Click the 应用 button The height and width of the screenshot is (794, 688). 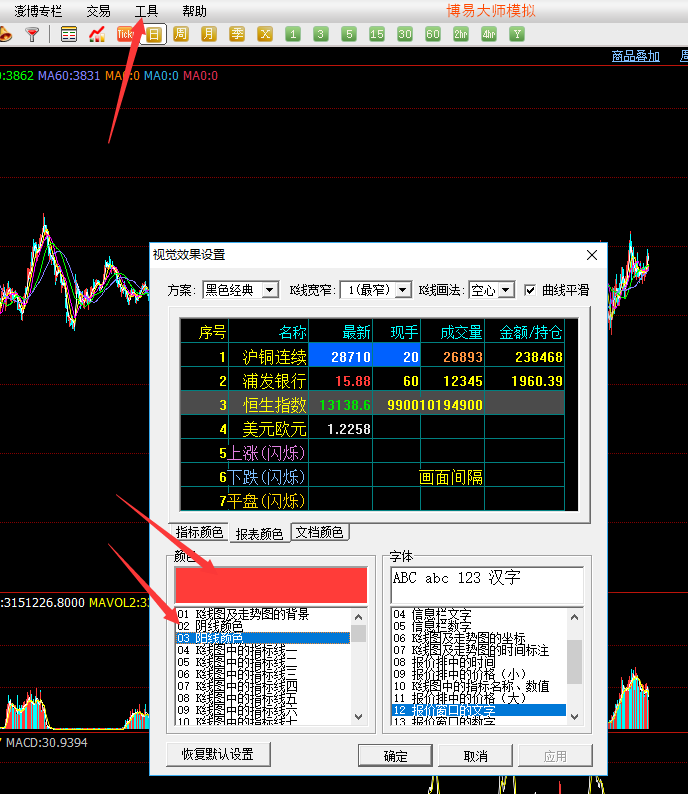click(x=555, y=756)
